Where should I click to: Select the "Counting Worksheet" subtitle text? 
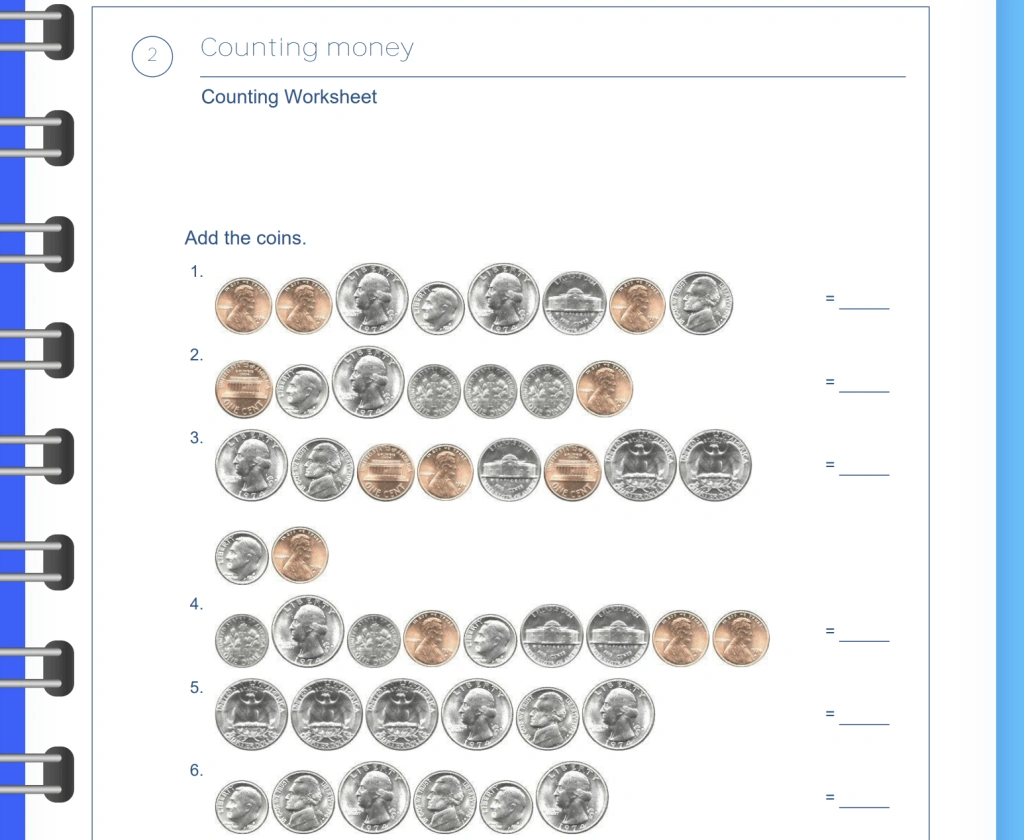pyautogui.click(x=289, y=97)
